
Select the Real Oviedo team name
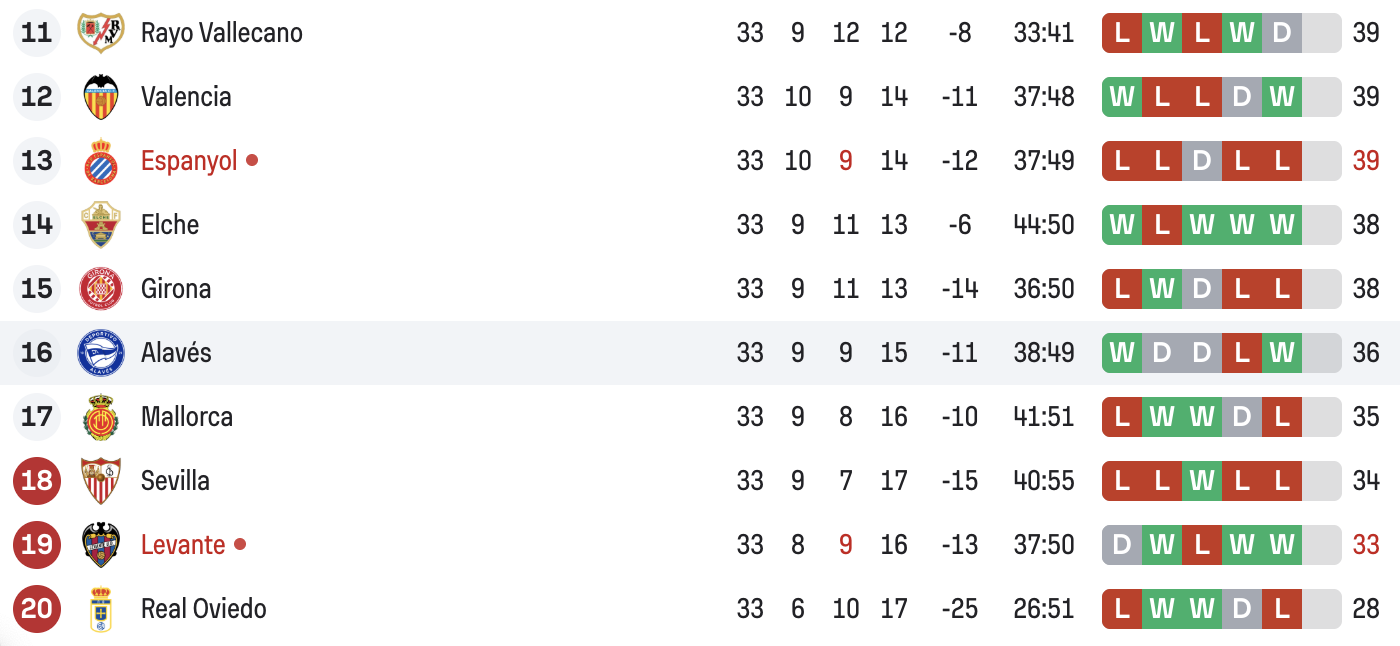coord(204,609)
